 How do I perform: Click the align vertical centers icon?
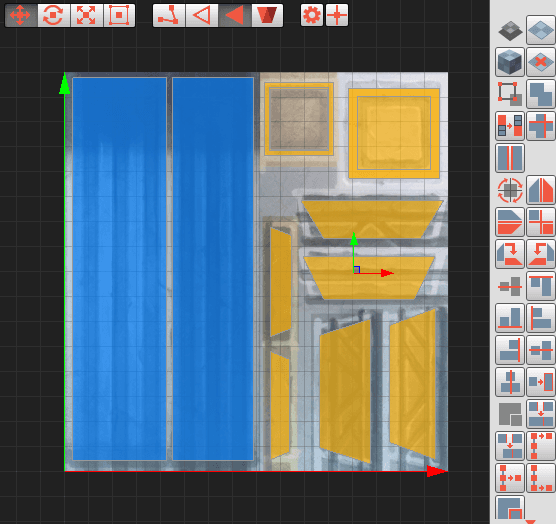pos(510,382)
